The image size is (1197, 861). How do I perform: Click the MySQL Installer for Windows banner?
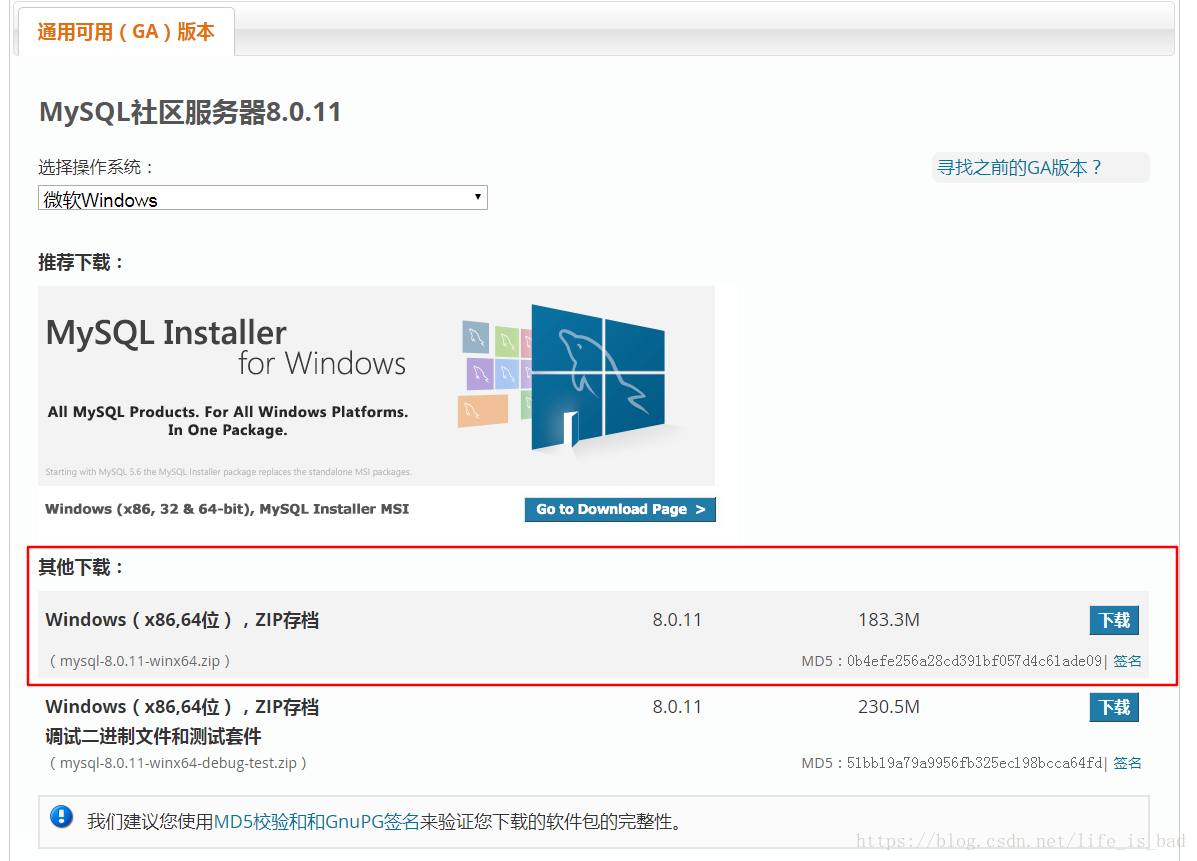(376, 385)
